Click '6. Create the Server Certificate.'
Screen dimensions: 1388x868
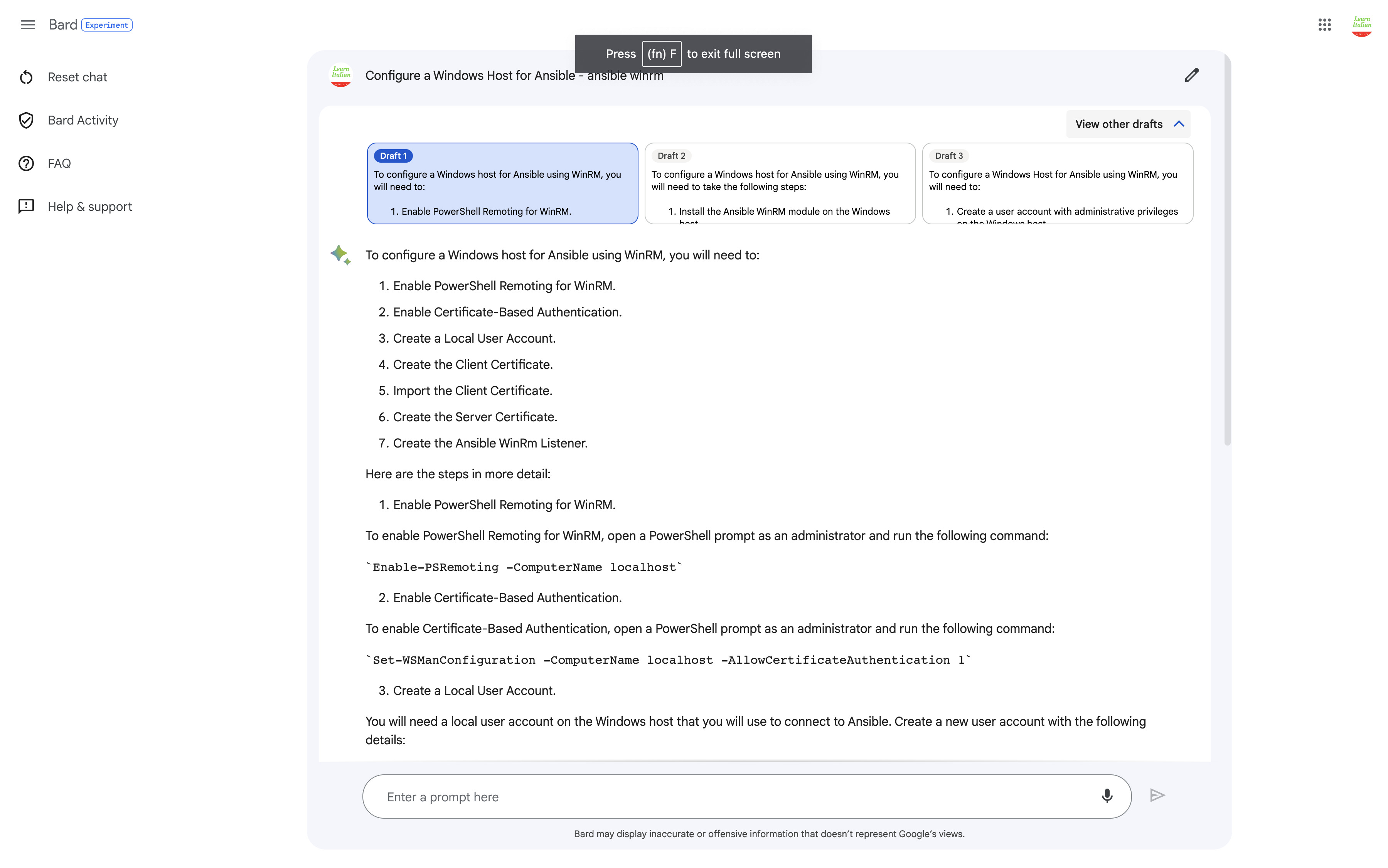[467, 417]
